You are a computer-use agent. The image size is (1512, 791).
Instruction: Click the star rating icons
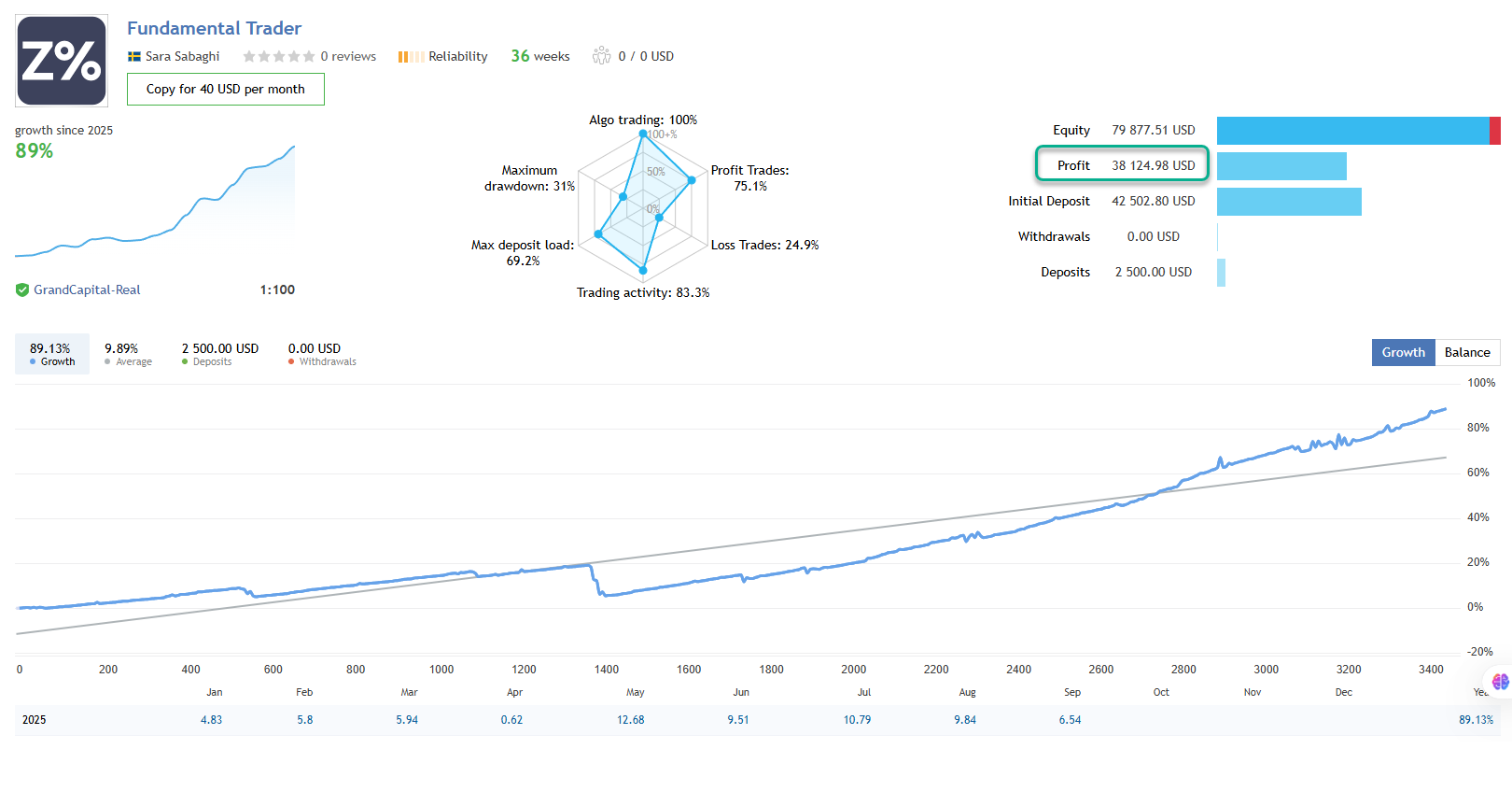click(278, 57)
